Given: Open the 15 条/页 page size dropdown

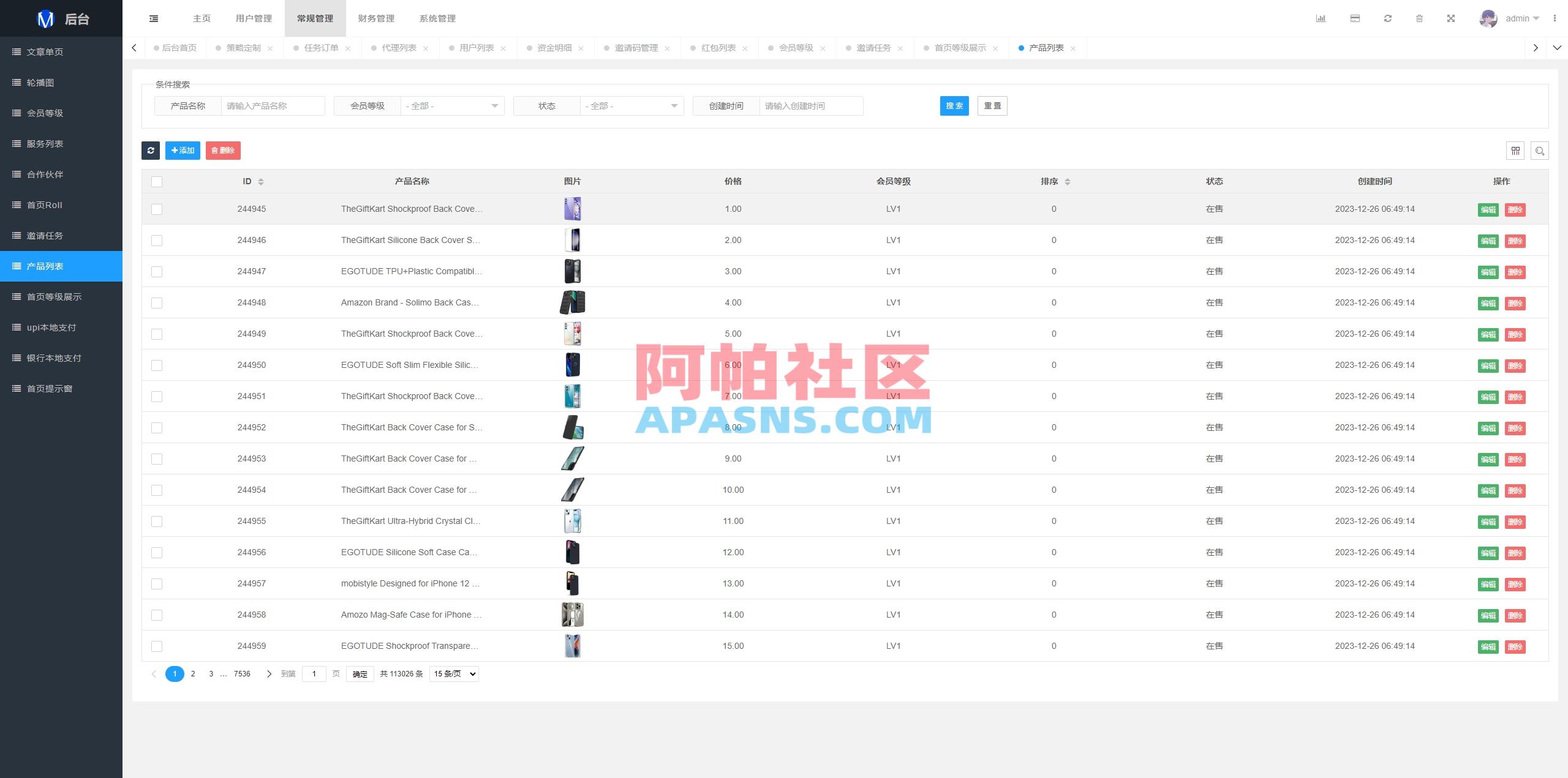Looking at the screenshot, I should pyautogui.click(x=454, y=674).
